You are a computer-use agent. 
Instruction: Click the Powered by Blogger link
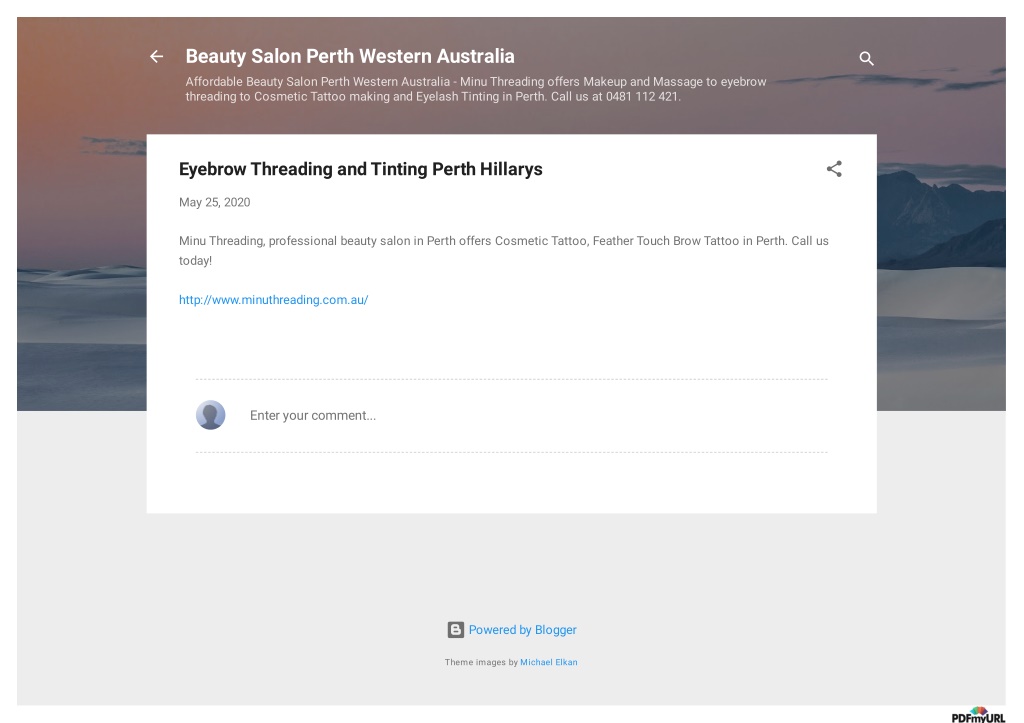click(x=522, y=630)
